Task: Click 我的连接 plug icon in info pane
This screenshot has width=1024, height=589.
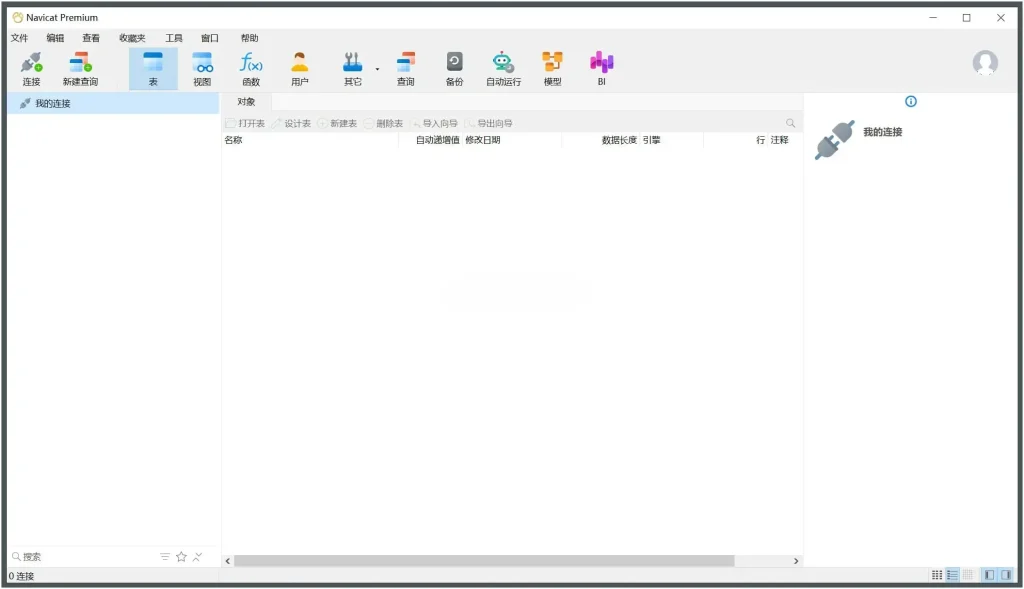Action: (x=835, y=140)
